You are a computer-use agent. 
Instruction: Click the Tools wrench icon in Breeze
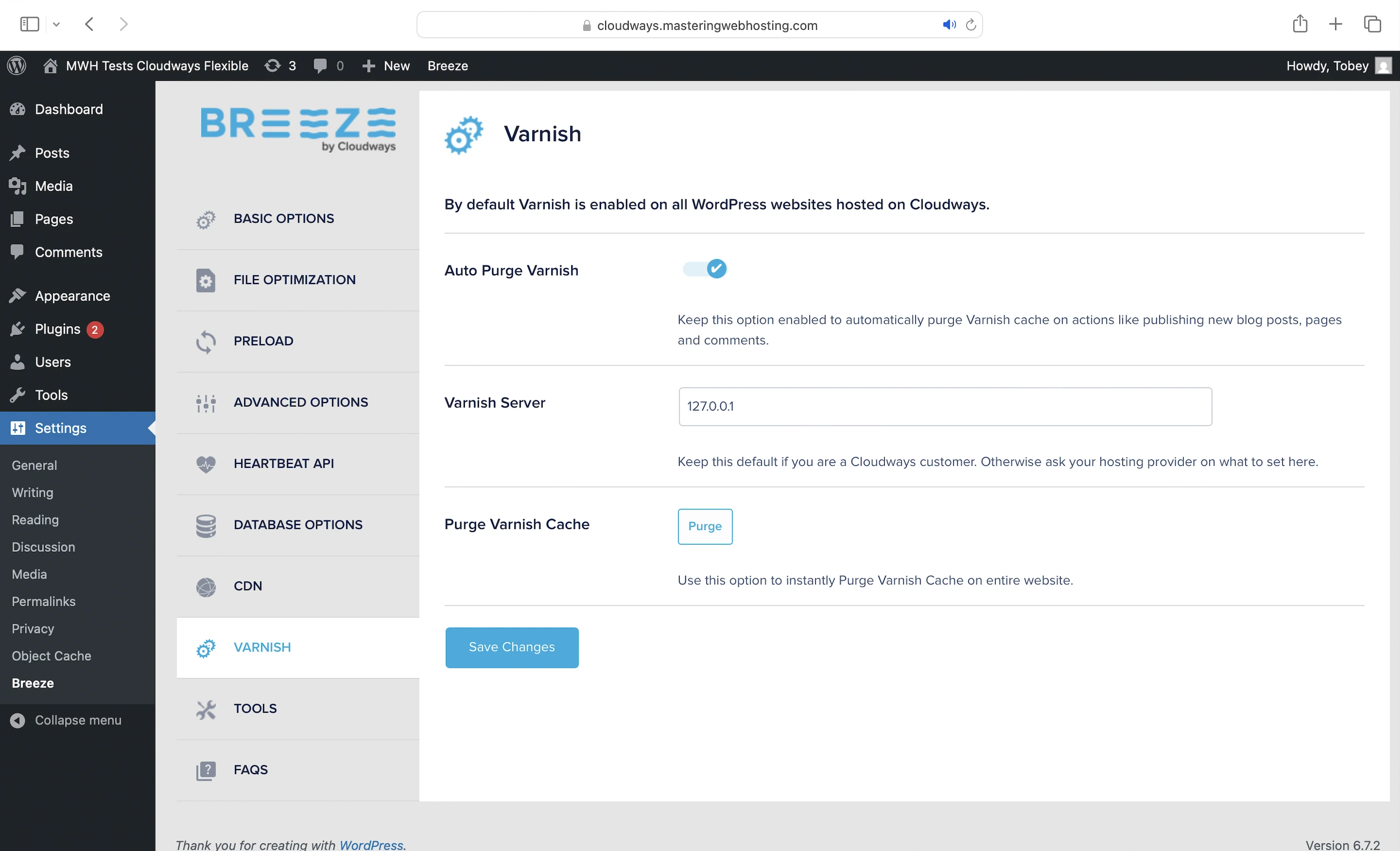pos(205,709)
